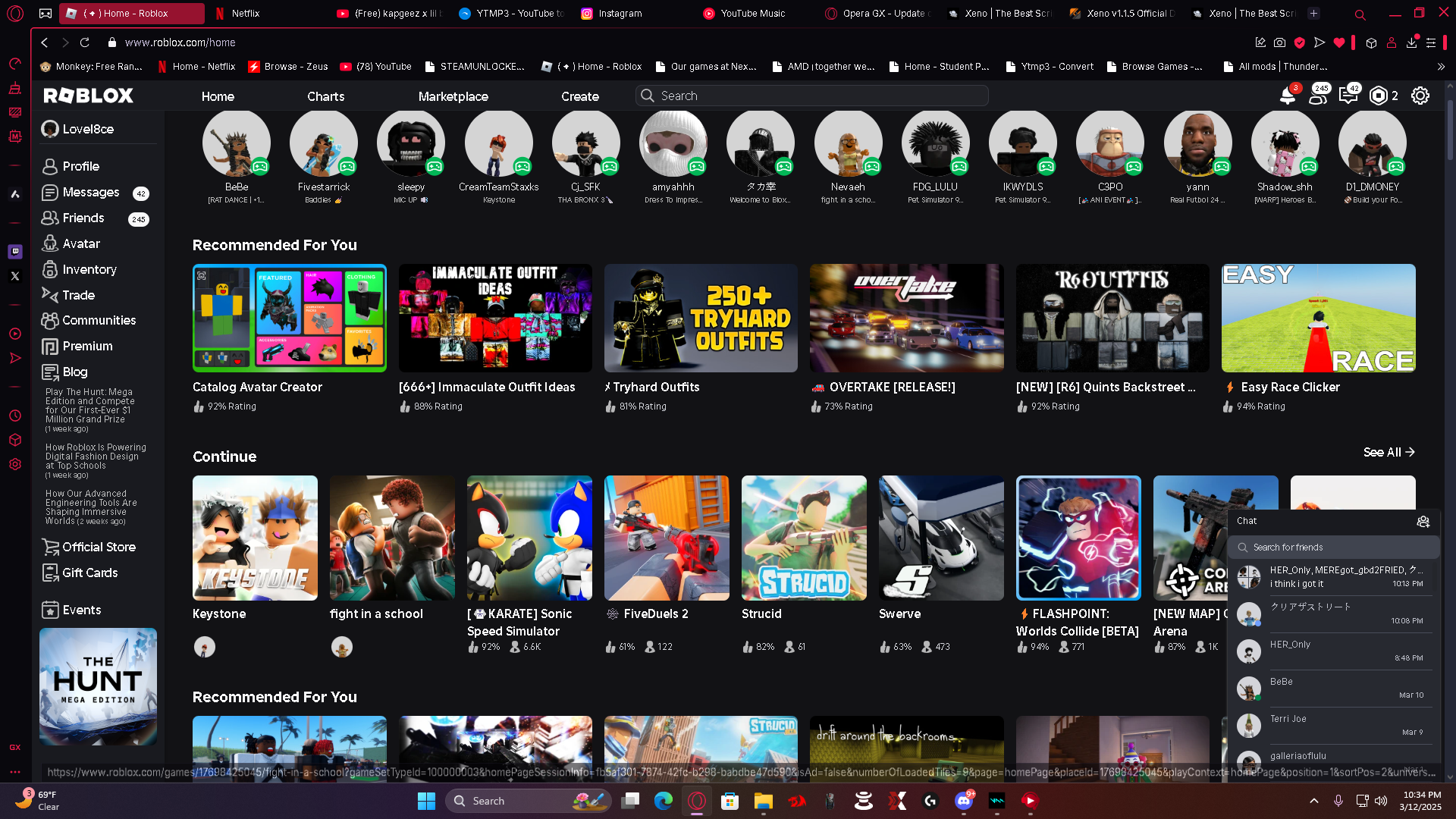1456x819 pixels.
Task: Open the volume control in system tray
Action: click(x=1381, y=801)
